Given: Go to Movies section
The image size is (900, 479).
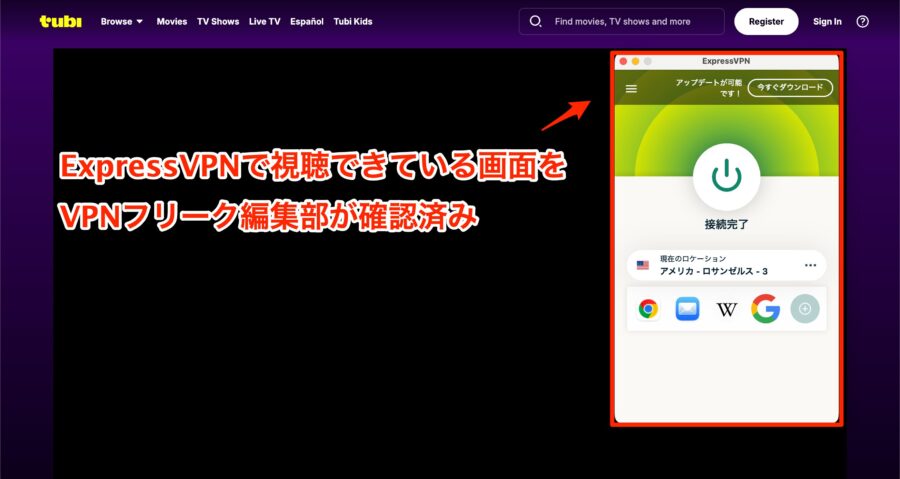Looking at the screenshot, I should tap(172, 21).
